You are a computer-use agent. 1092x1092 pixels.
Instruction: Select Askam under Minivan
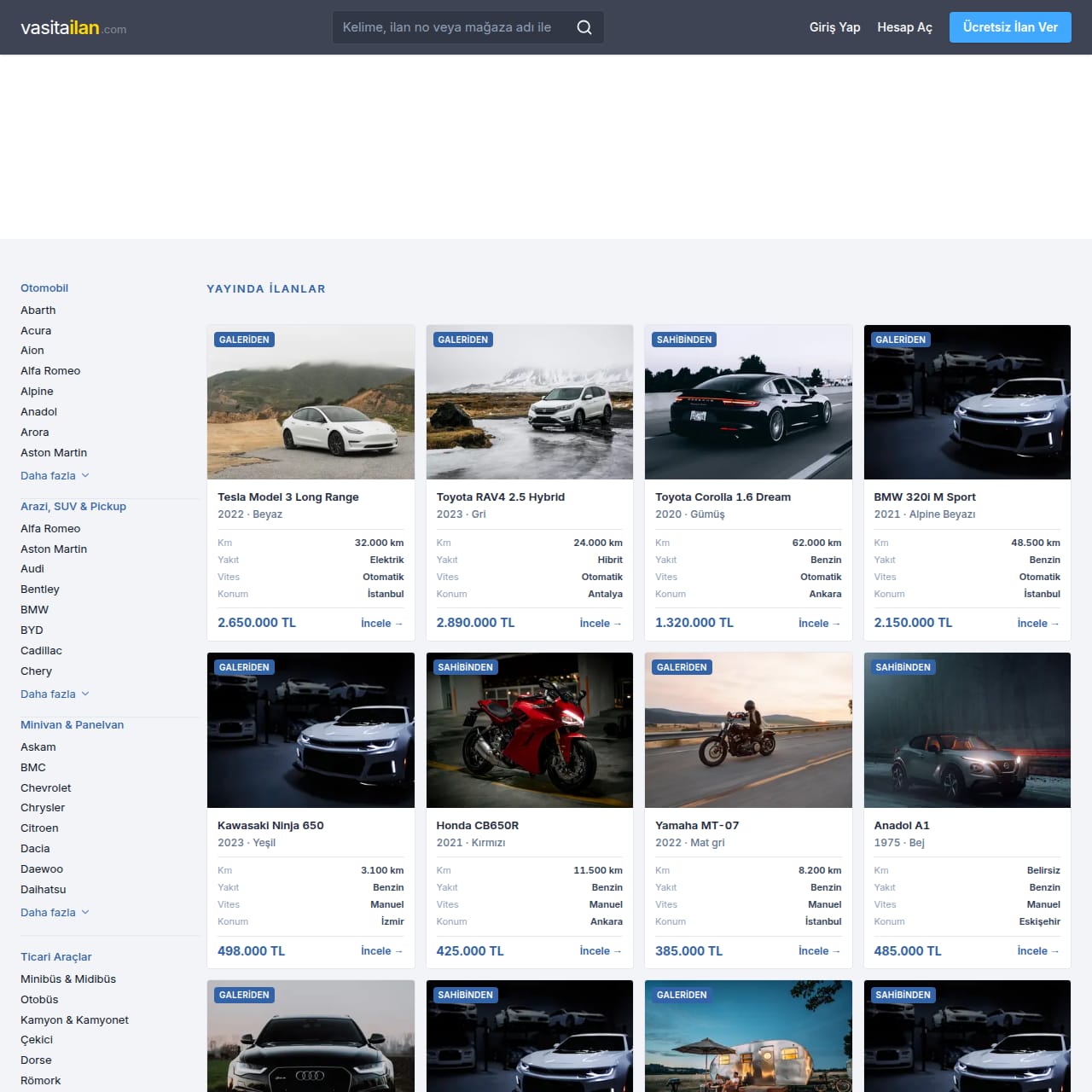coord(38,747)
